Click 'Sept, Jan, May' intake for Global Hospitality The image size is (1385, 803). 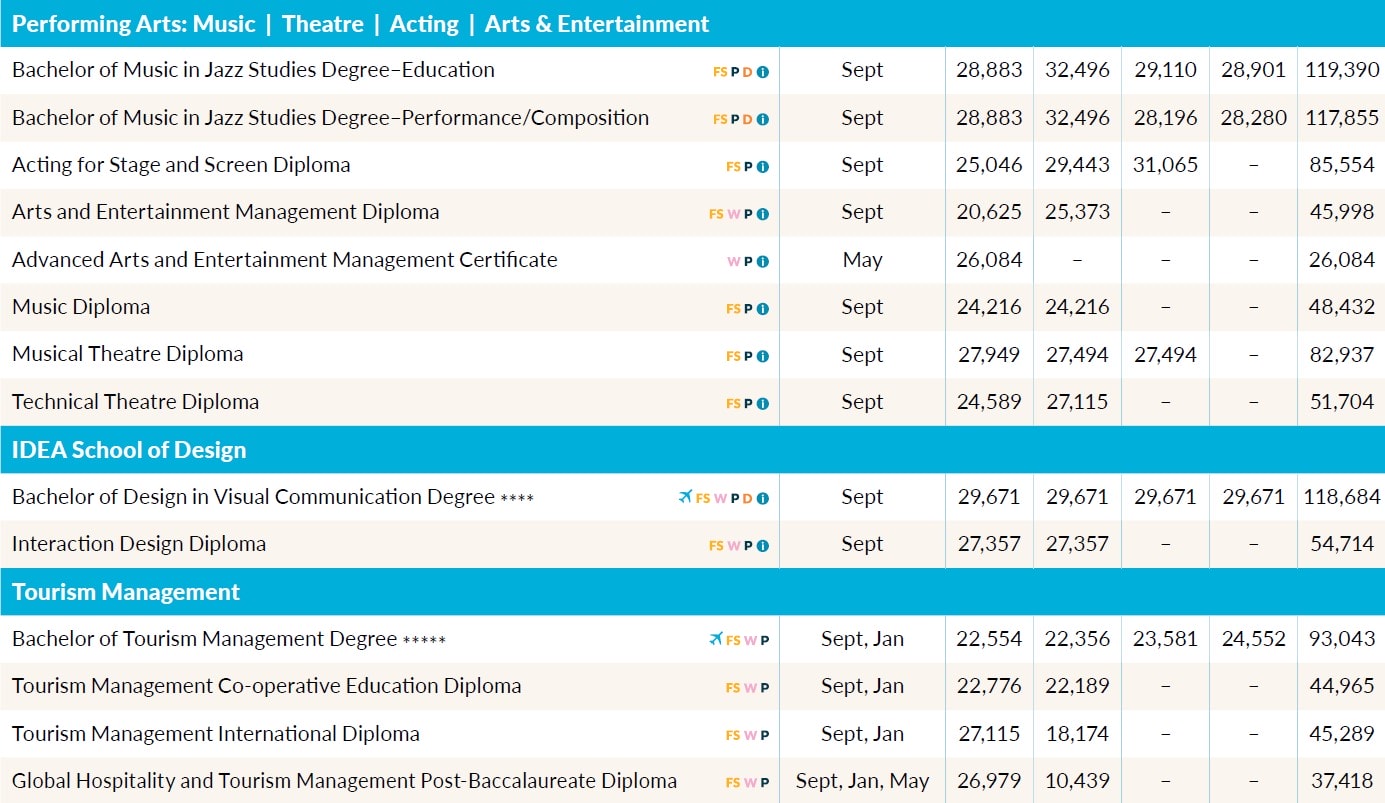click(x=862, y=781)
